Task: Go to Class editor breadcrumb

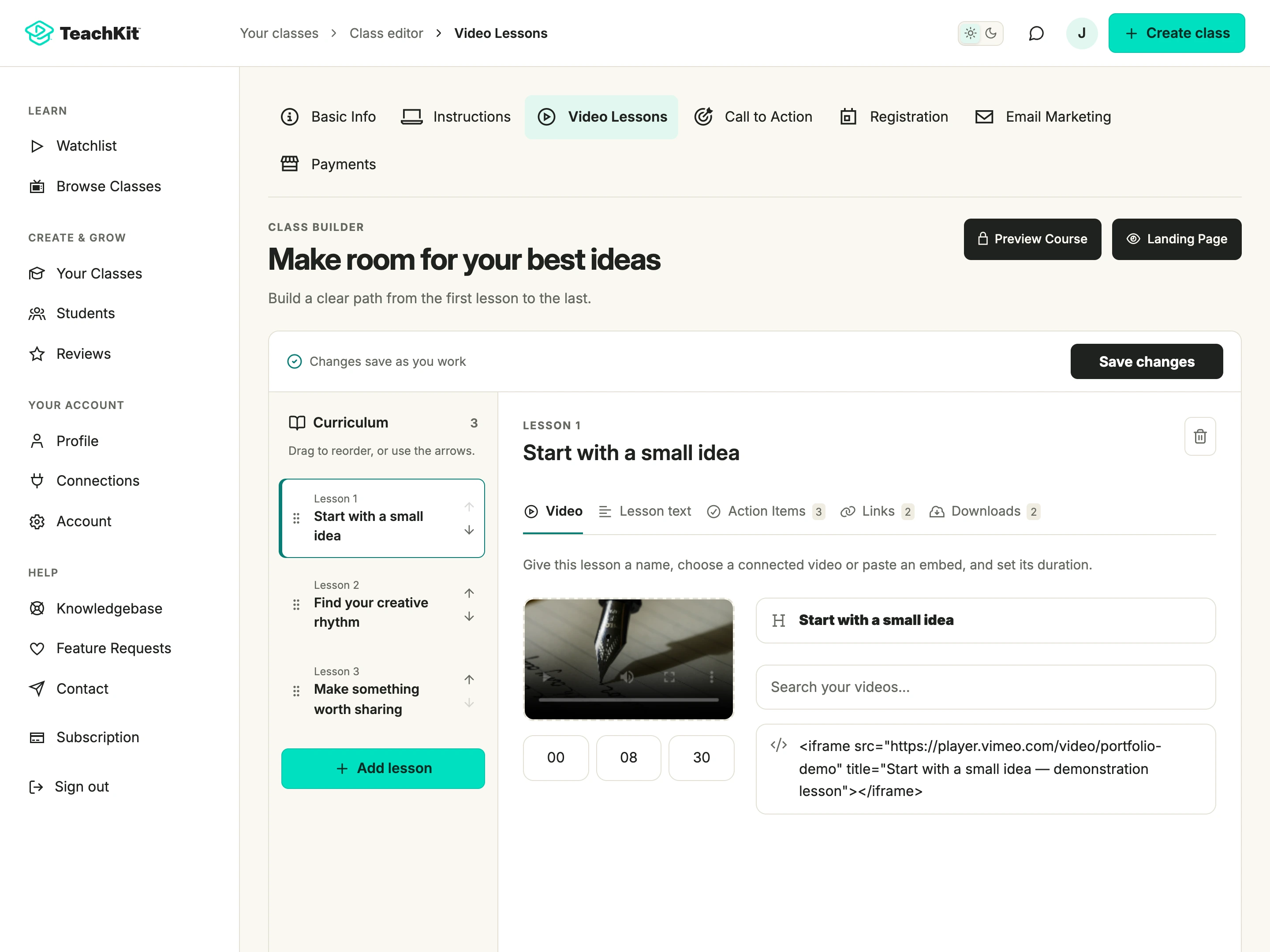Action: click(x=386, y=33)
